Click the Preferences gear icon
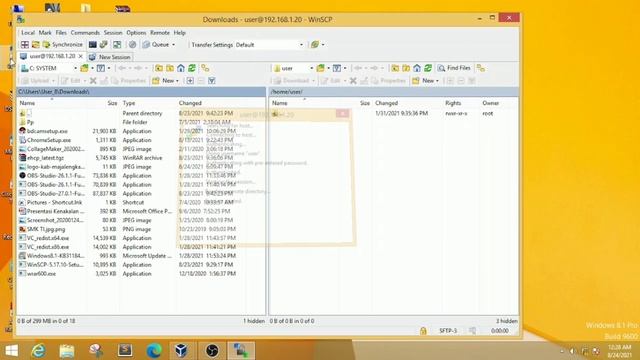This screenshot has height=360, width=640. tap(132, 44)
